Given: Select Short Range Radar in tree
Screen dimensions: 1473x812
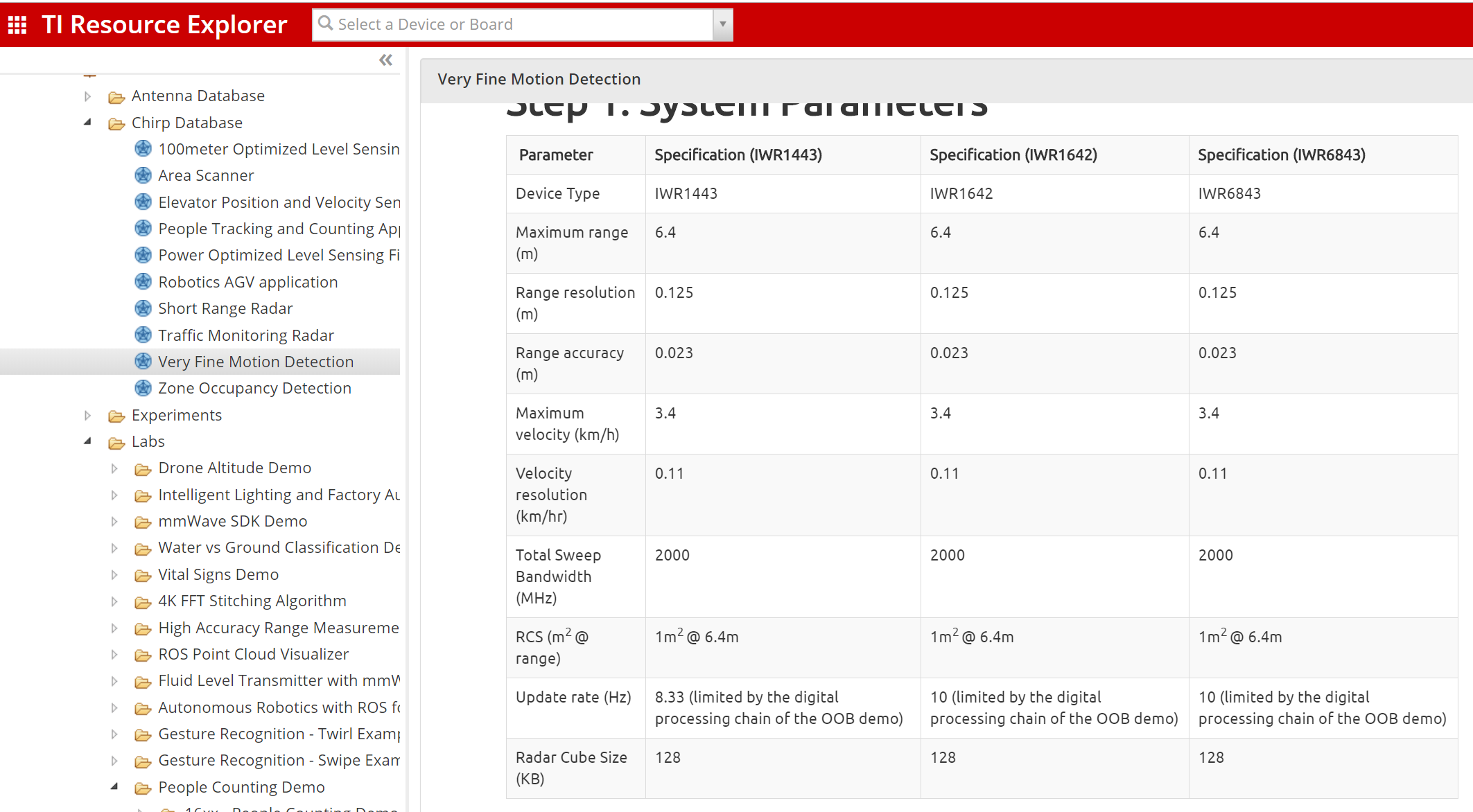Looking at the screenshot, I should click(225, 308).
